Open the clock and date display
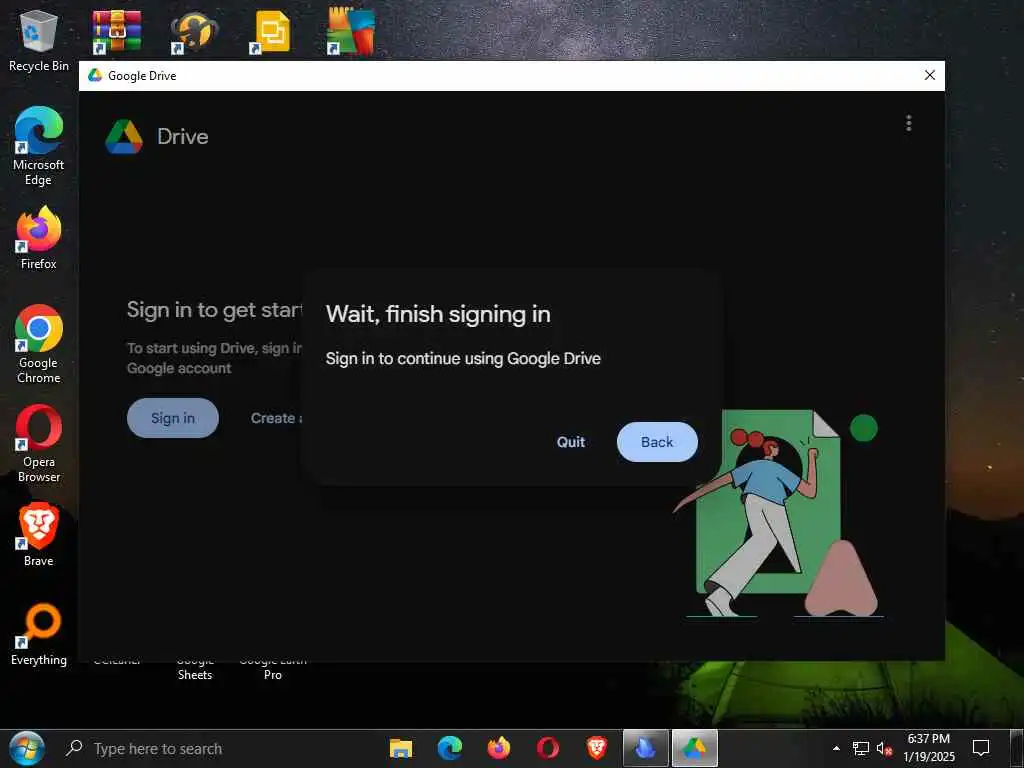1024x768 pixels. pos(929,748)
